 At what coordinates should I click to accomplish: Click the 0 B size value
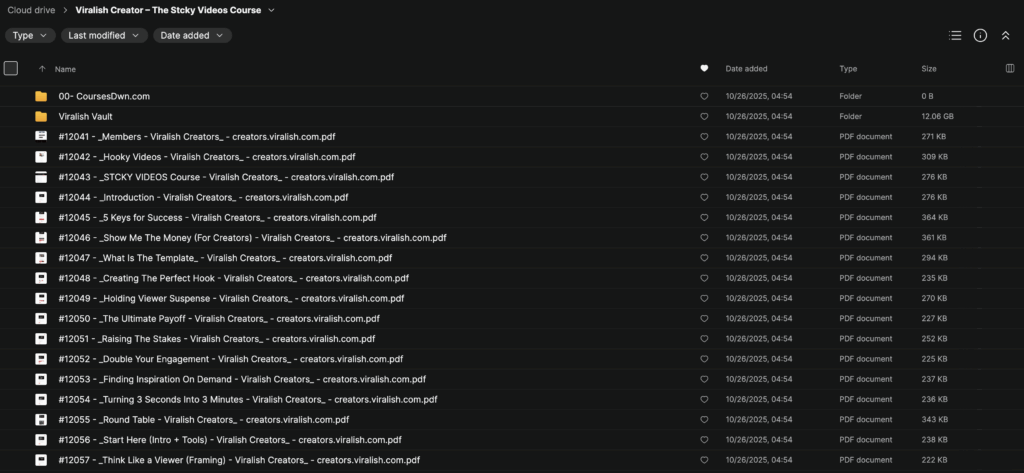pos(927,96)
